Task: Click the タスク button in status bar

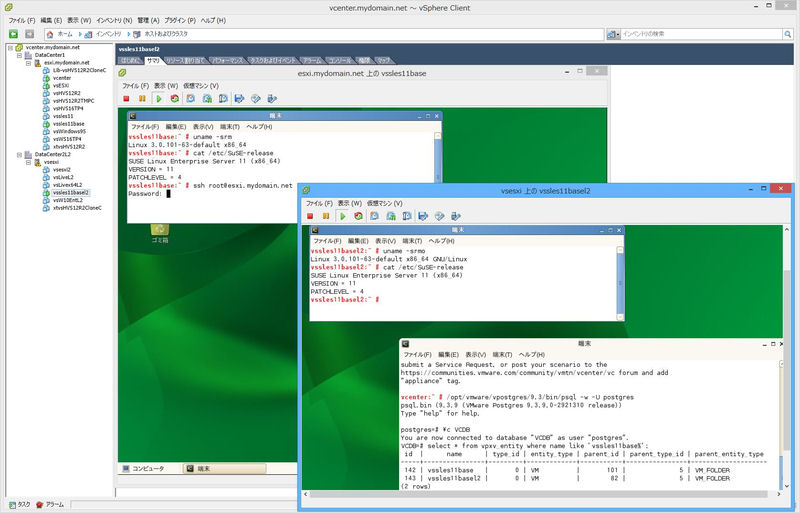Action: tap(20, 504)
